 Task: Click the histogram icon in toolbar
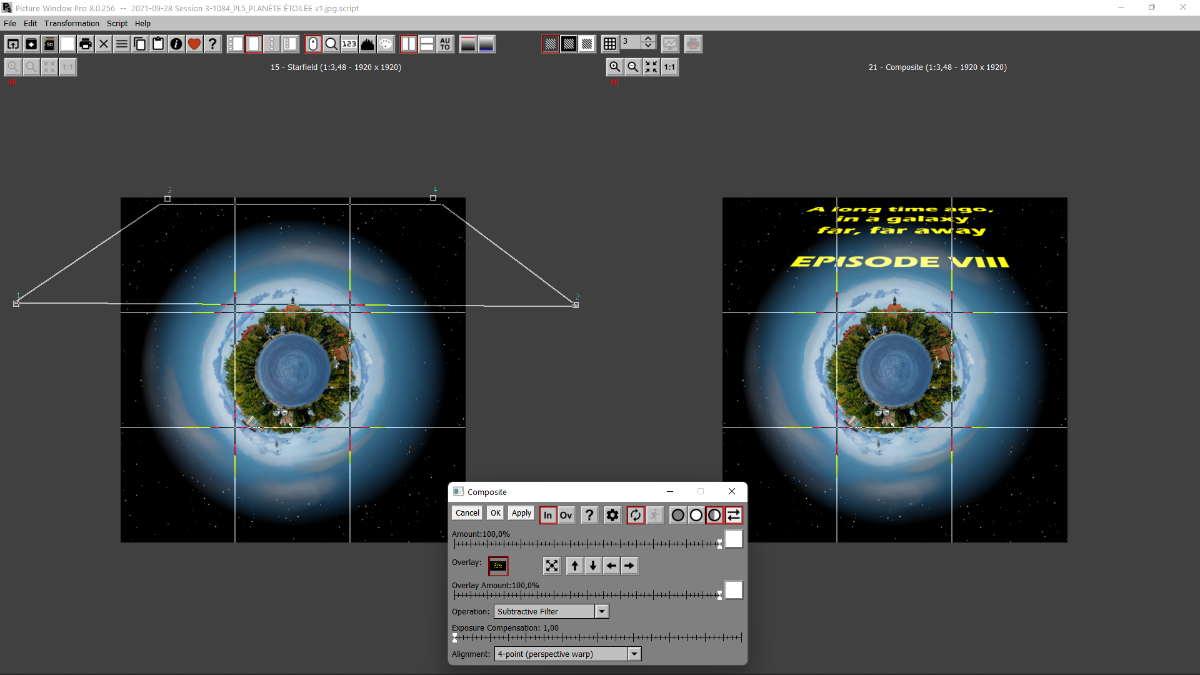click(x=367, y=44)
